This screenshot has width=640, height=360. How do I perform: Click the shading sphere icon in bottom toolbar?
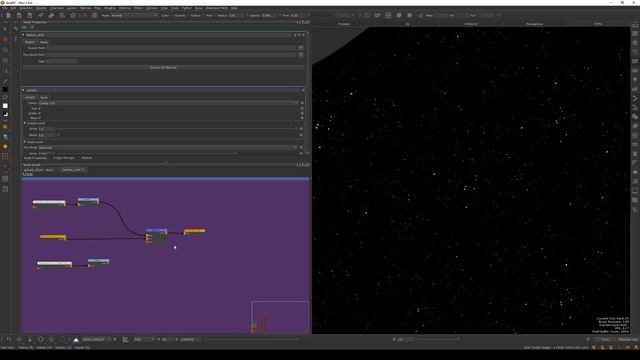point(76,340)
